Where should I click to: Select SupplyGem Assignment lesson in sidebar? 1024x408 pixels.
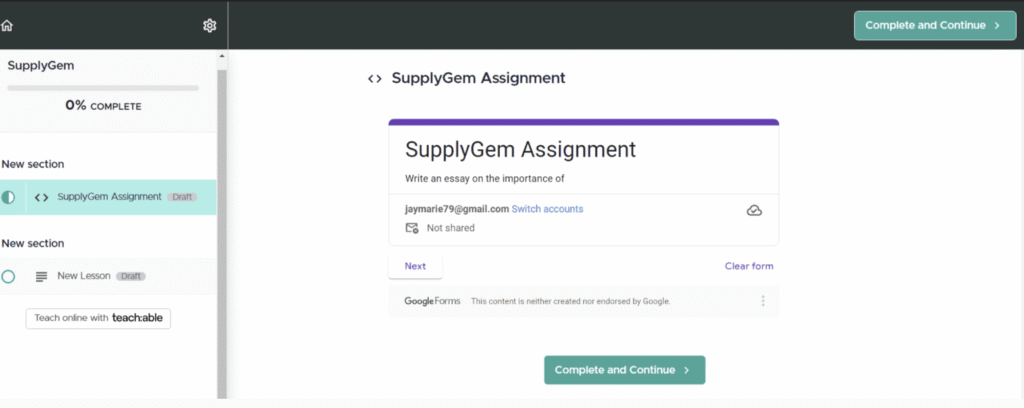(109, 197)
